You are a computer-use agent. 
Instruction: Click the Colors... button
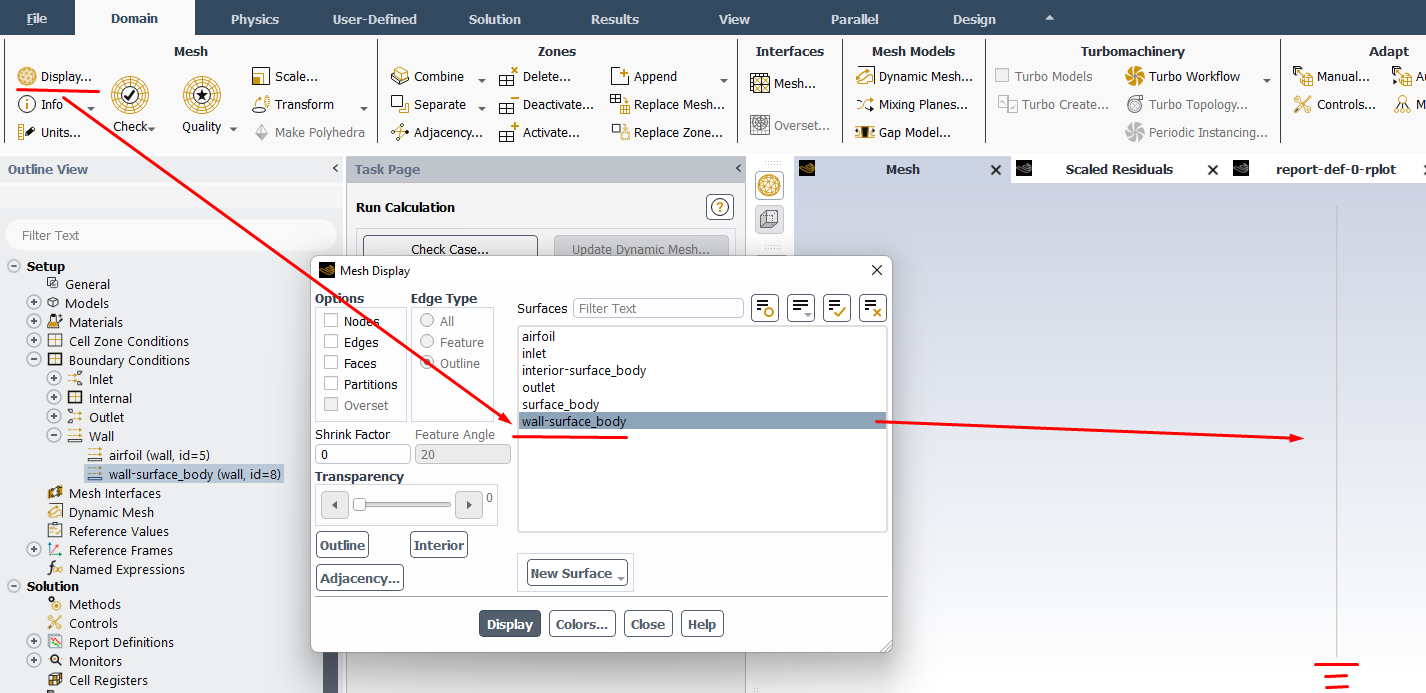(581, 624)
